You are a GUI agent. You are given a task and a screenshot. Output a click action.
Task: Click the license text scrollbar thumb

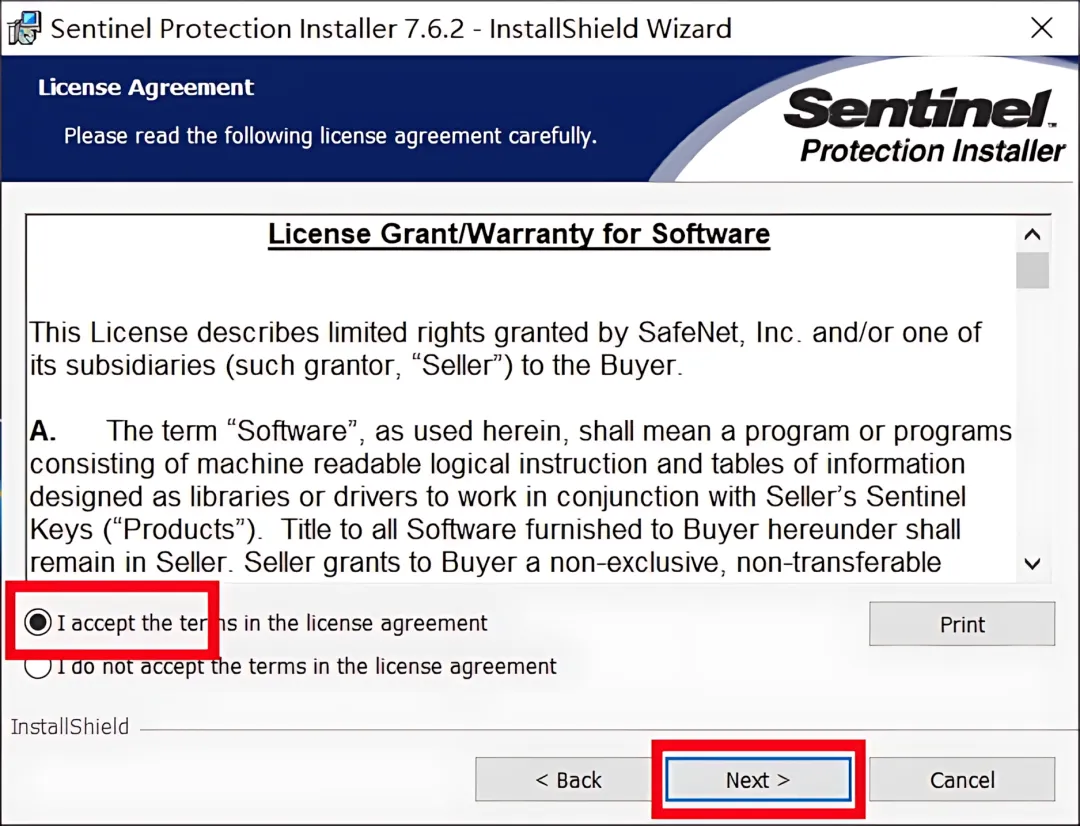[1033, 270]
